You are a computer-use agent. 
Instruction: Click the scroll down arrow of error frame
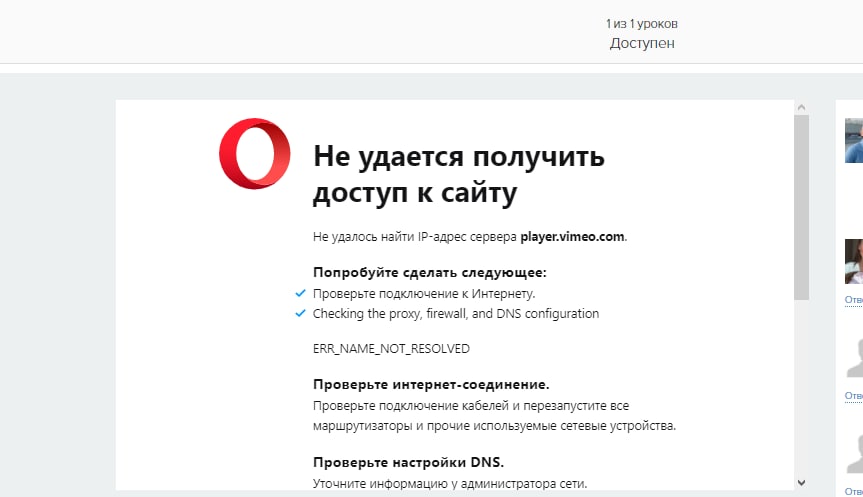pos(801,483)
